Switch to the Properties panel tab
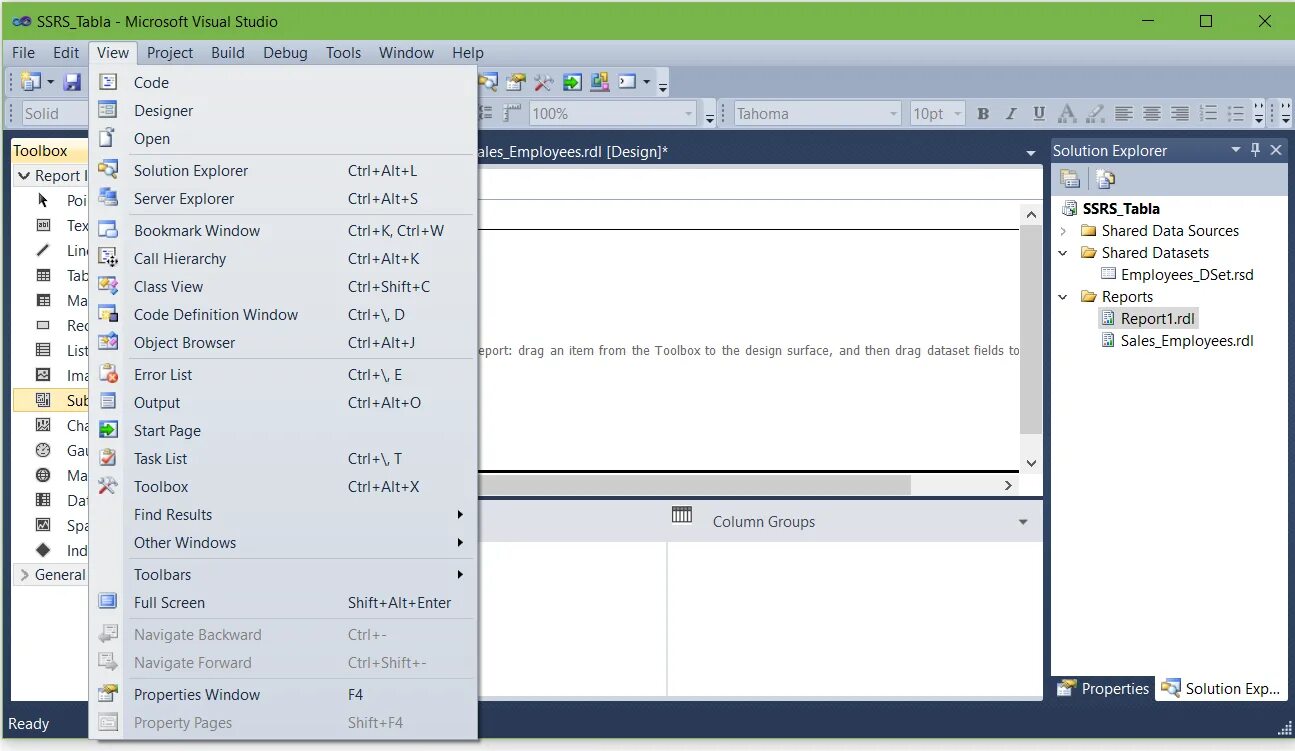Viewport: 1295px width, 751px height. [1104, 688]
